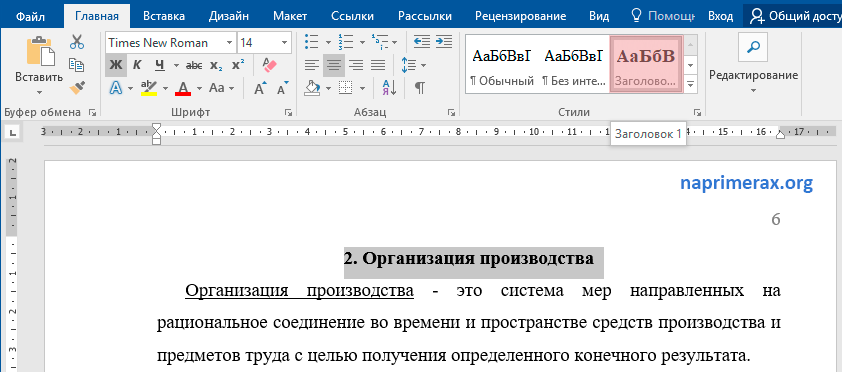Image resolution: width=842 pixels, height=372 pixels.
Task: Toggle superscript formatting
Action: 238,65
